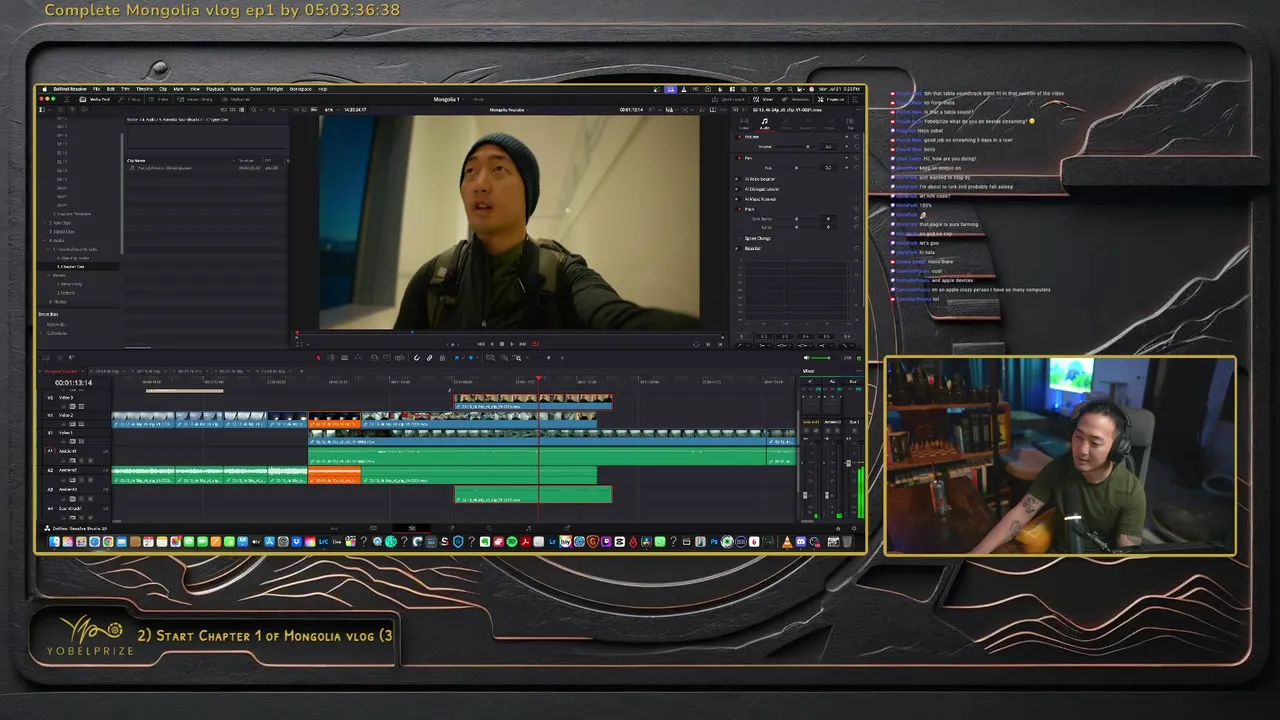Open the Playback menu
This screenshot has height=720, width=1280.
pos(215,89)
